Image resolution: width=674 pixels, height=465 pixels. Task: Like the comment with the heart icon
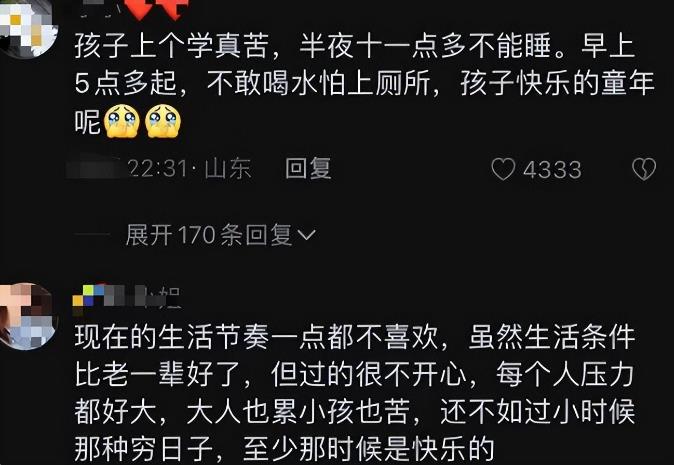503,169
